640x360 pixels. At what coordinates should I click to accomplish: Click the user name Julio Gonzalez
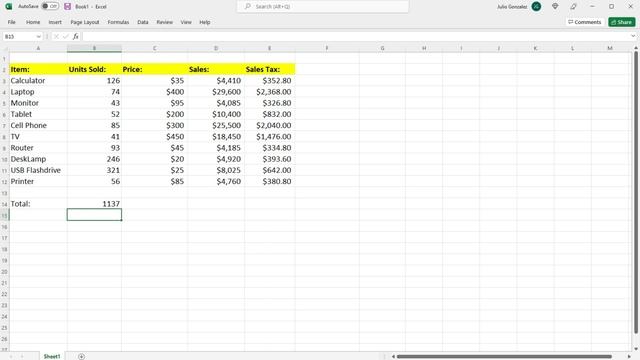[512, 7]
